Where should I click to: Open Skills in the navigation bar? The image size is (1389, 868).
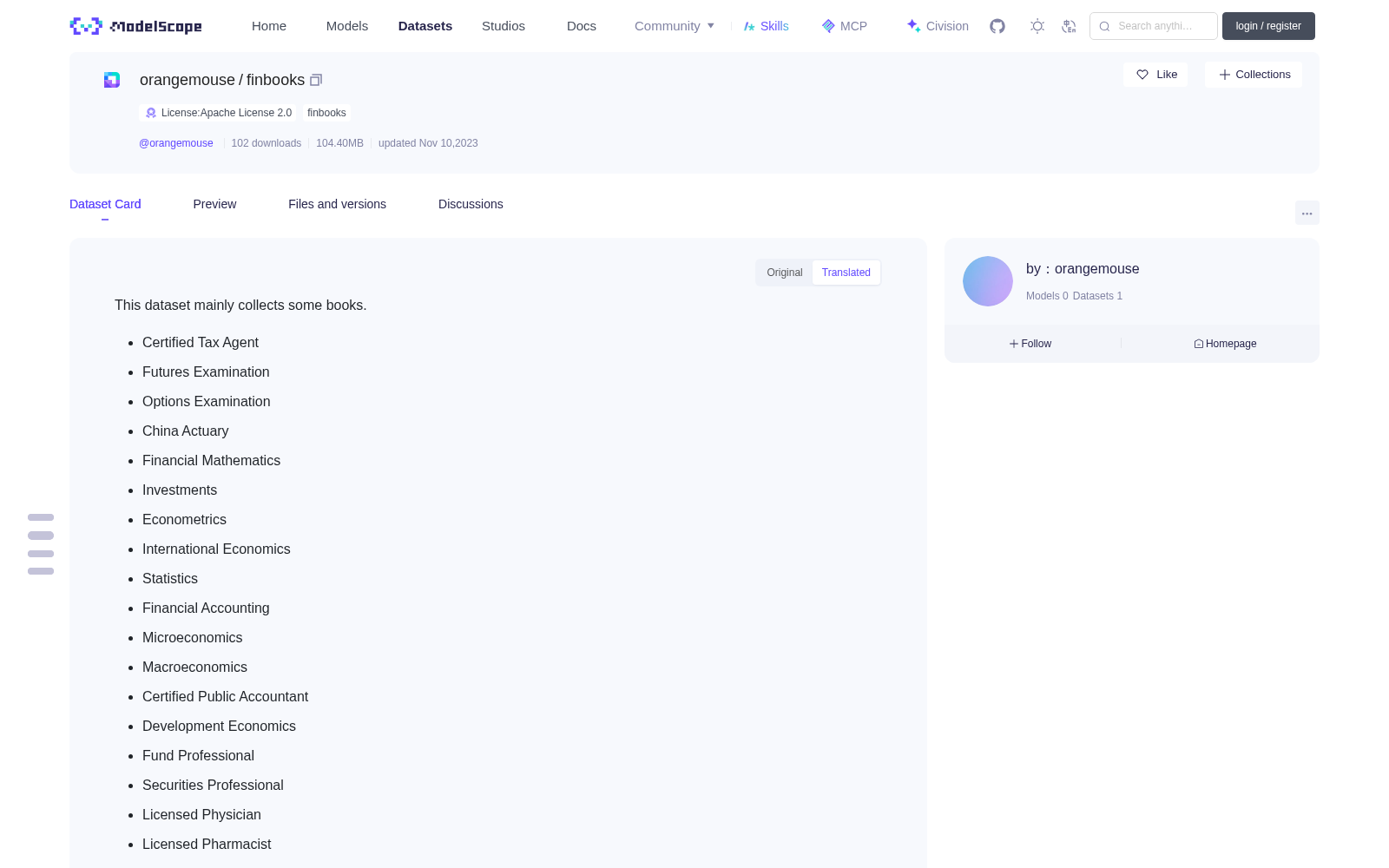click(766, 26)
